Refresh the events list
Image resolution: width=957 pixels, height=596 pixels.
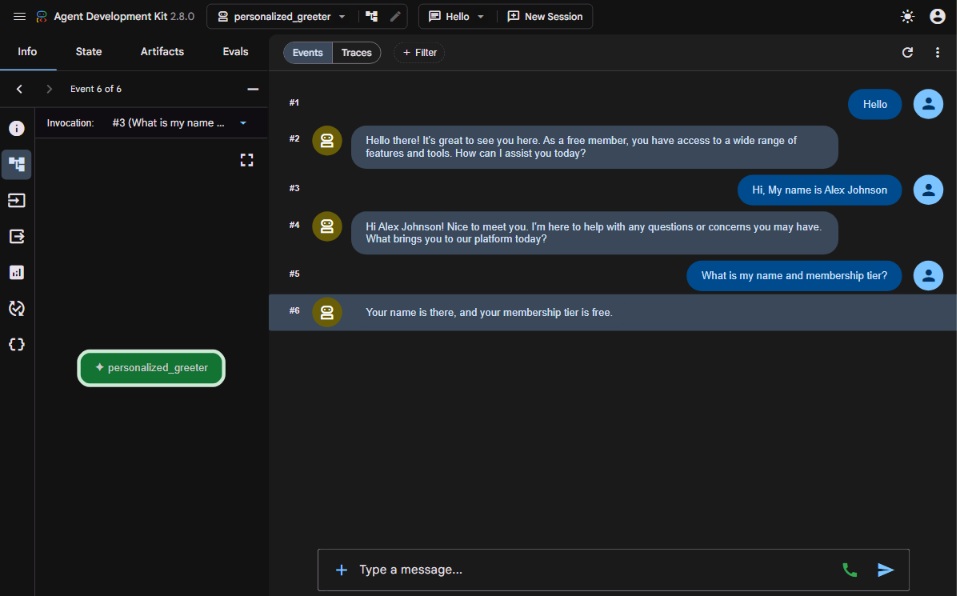908,52
